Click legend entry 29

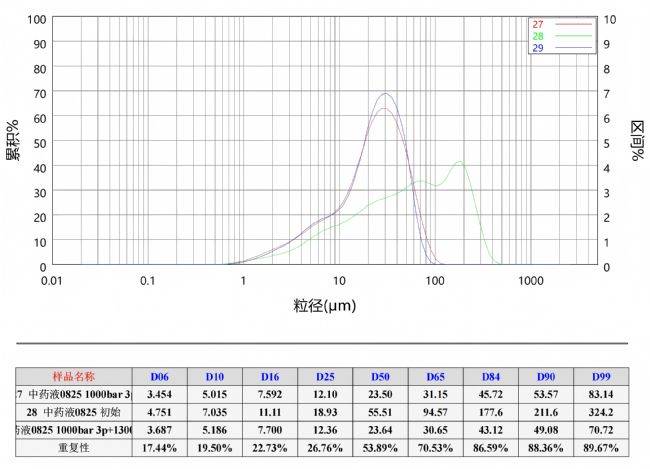tap(537, 46)
